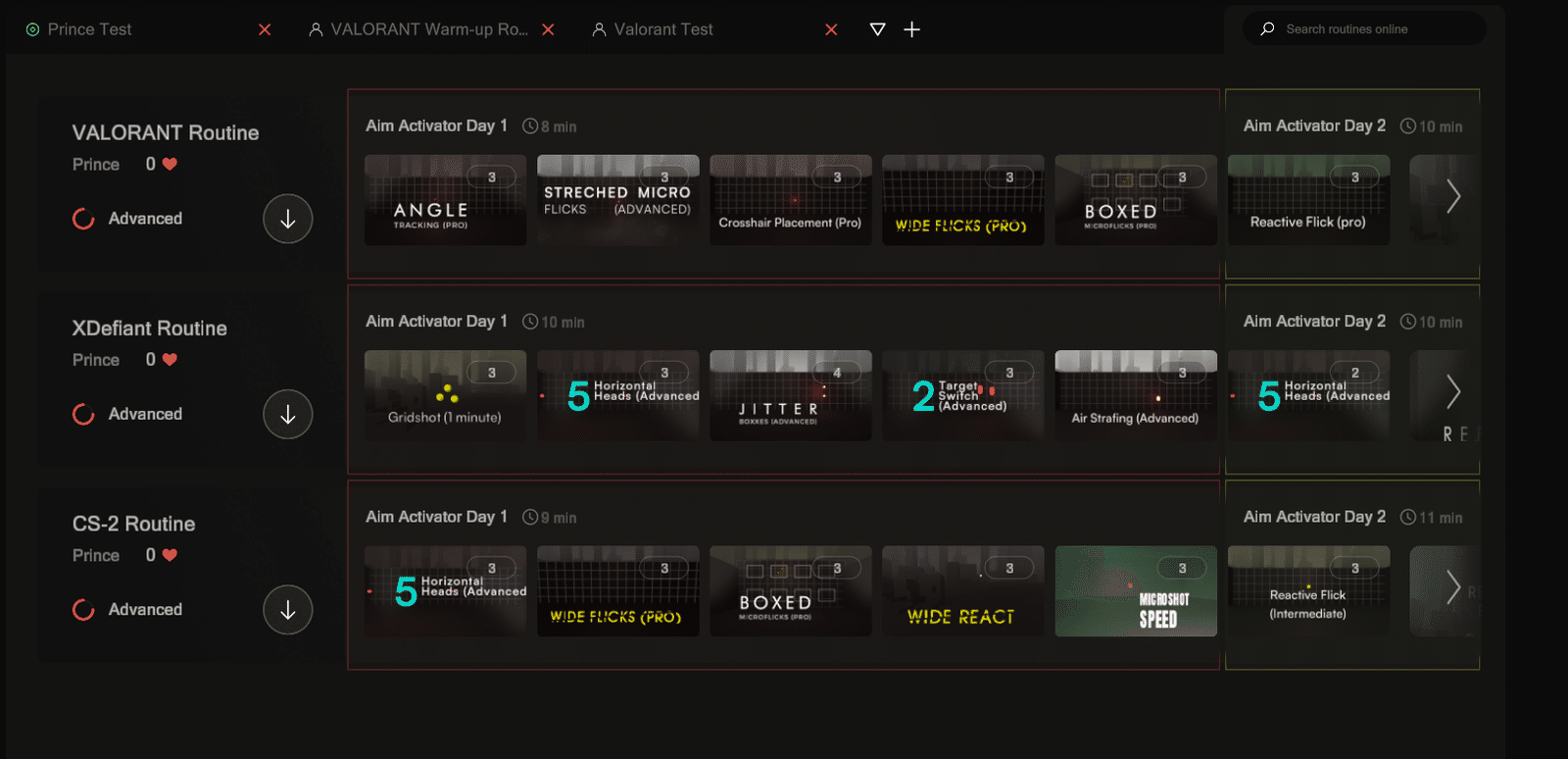1568x759 pixels.
Task: Switch to the VALORANT Warm-up Ro... tab
Action: (428, 29)
